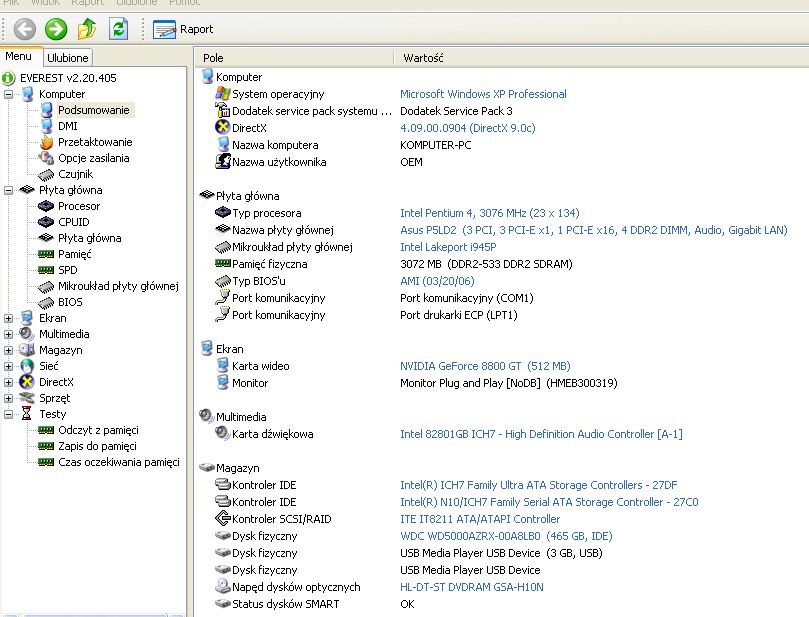Viewport: 809px width, 617px height.
Task: Expand the Ekran tree node
Action: click(9, 318)
